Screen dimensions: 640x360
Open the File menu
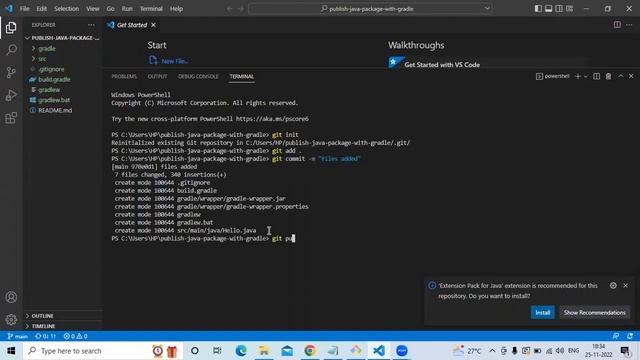24,9
